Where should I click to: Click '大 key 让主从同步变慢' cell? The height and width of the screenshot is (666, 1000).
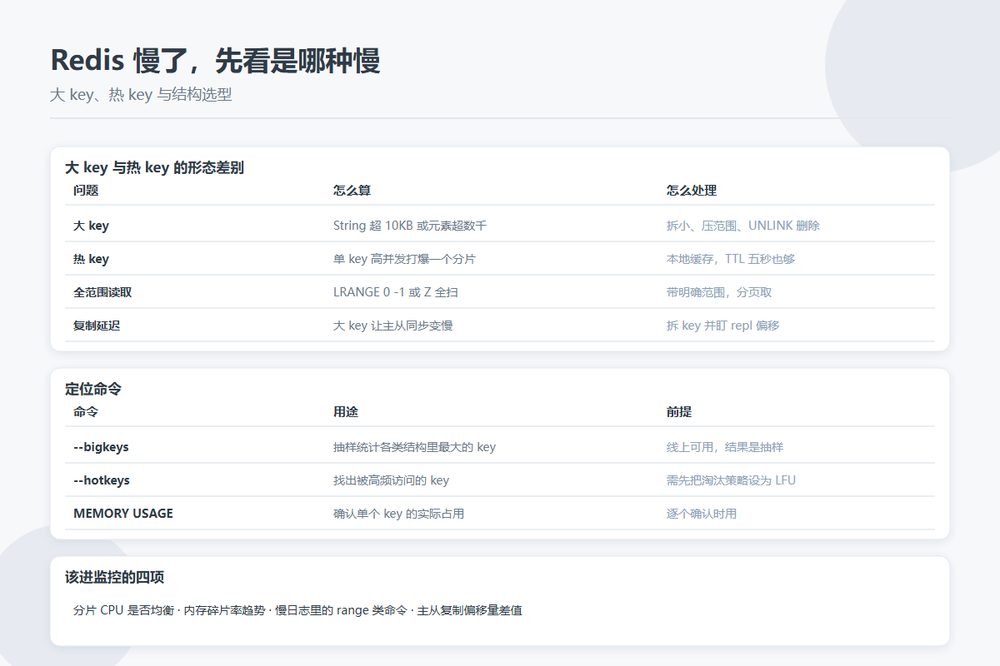[x=393, y=325]
